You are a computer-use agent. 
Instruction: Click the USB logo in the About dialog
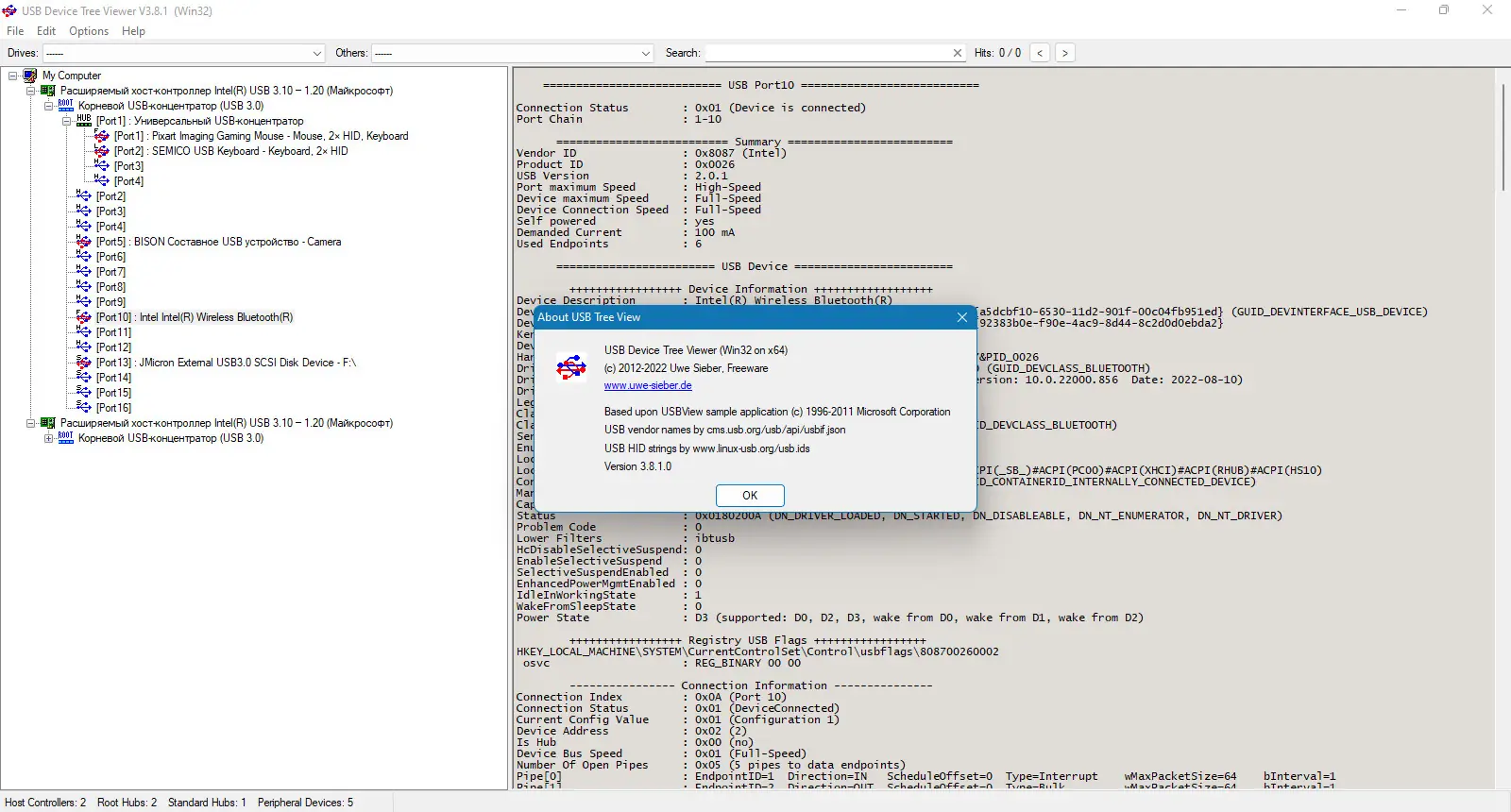click(571, 367)
